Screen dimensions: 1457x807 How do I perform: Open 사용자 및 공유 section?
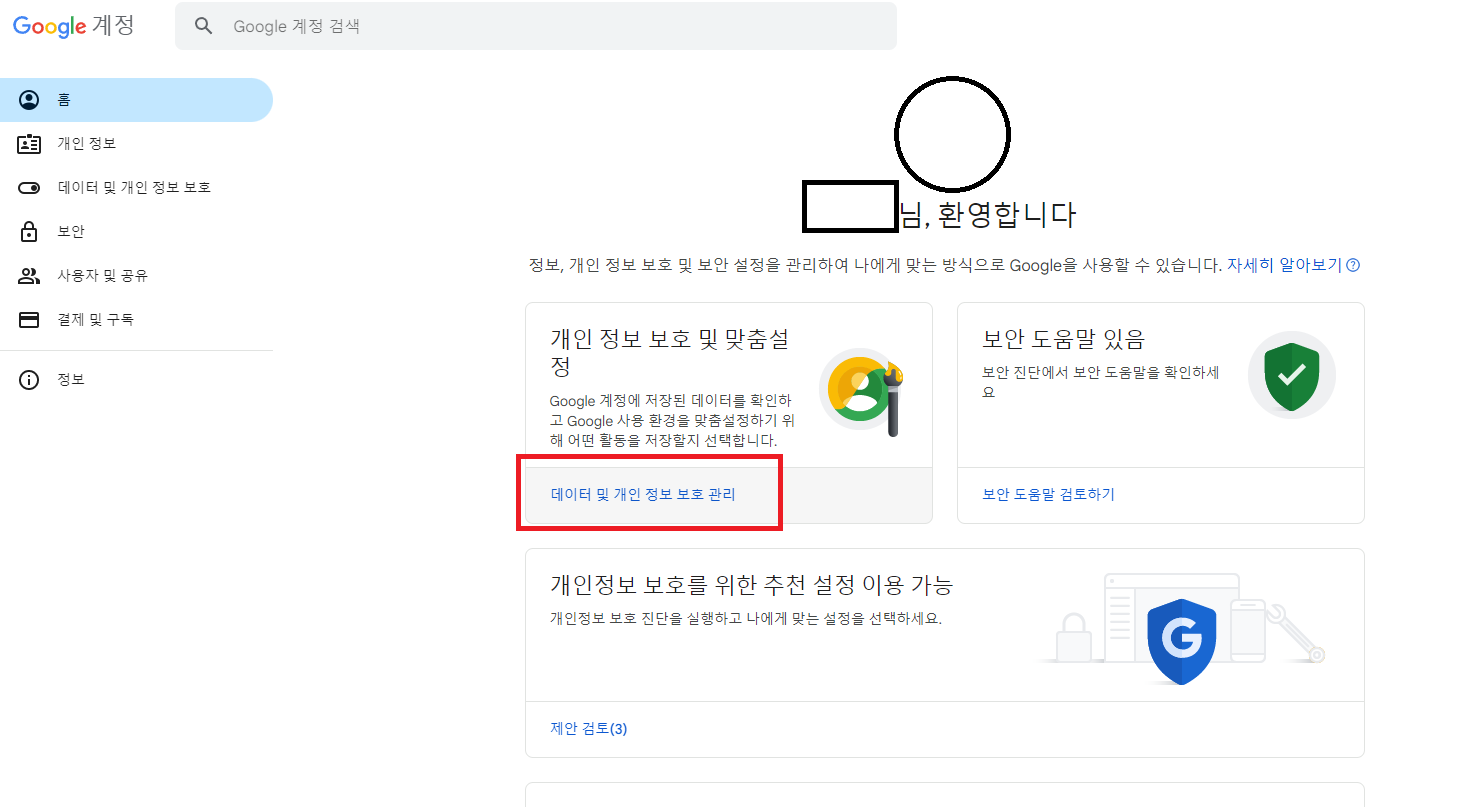(136, 276)
